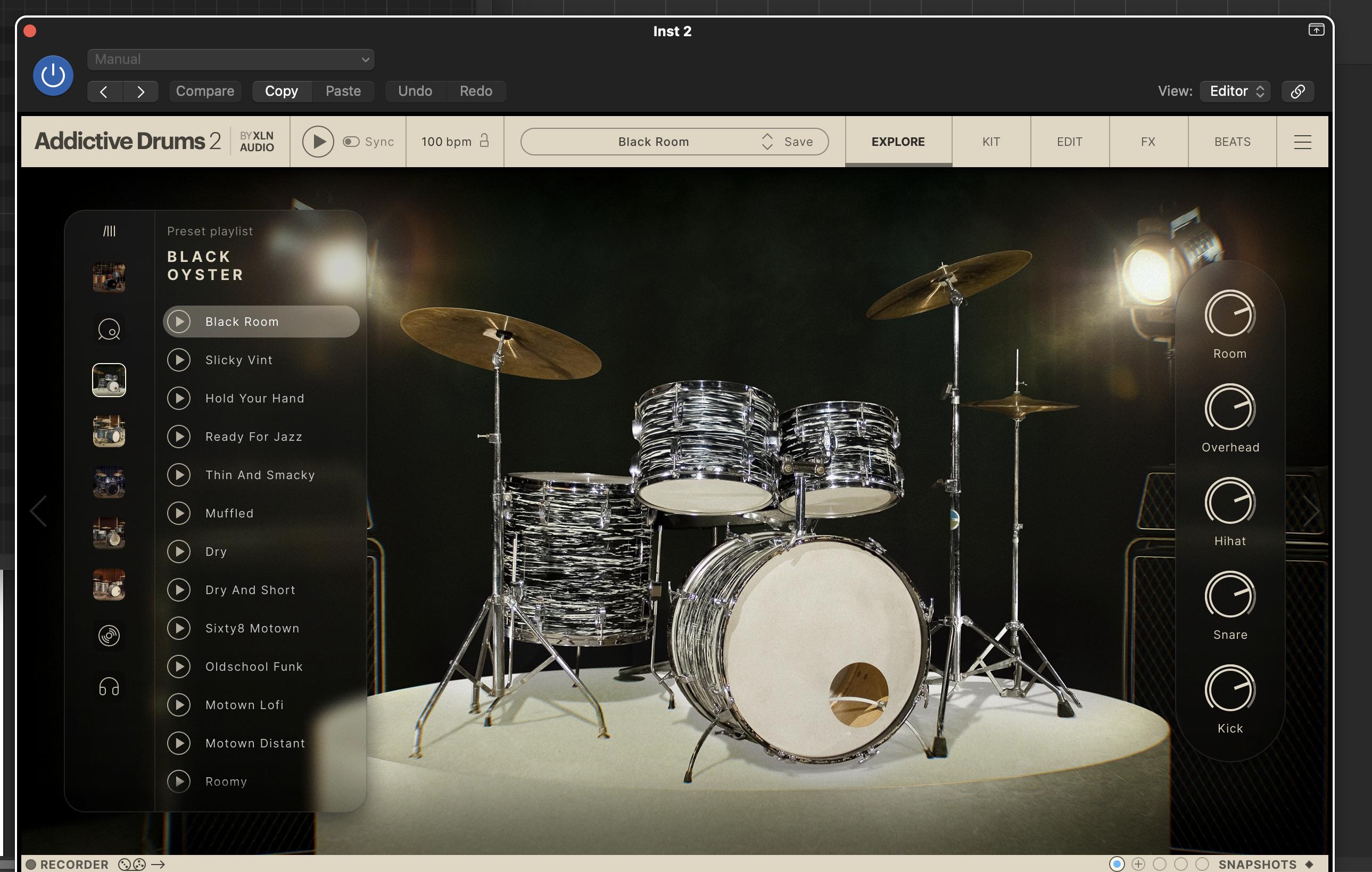Click the Black Room preset chevron stepper
This screenshot has height=872, width=1372.
(x=767, y=142)
